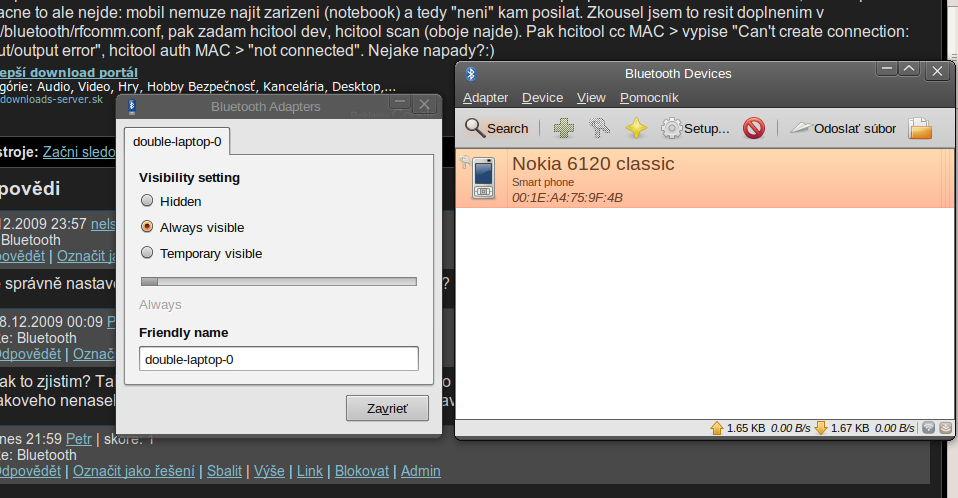The image size is (958, 498).
Task: Click the Výše link
Action: [x=269, y=471]
